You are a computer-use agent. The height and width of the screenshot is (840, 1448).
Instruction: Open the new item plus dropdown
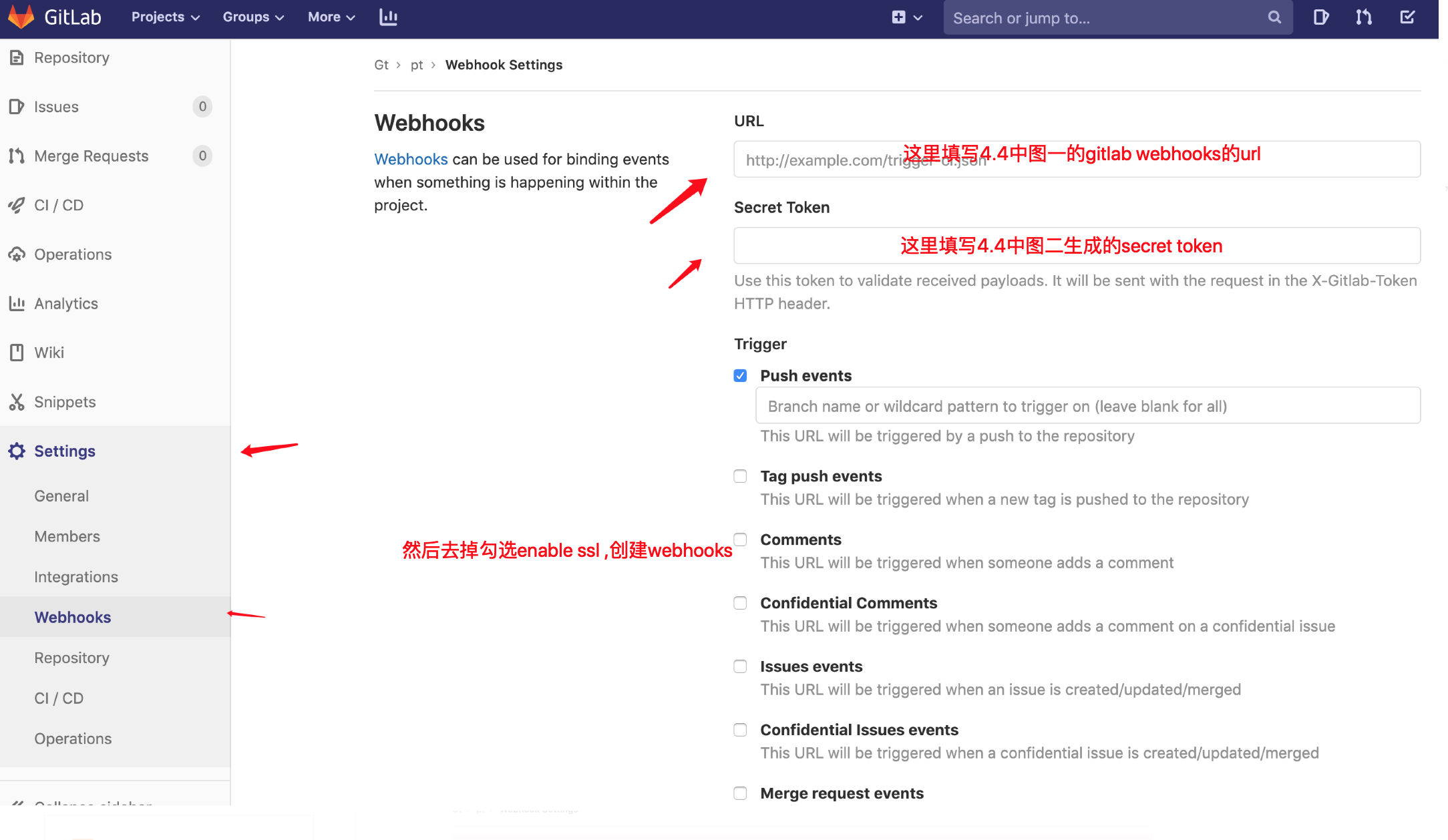tap(906, 17)
